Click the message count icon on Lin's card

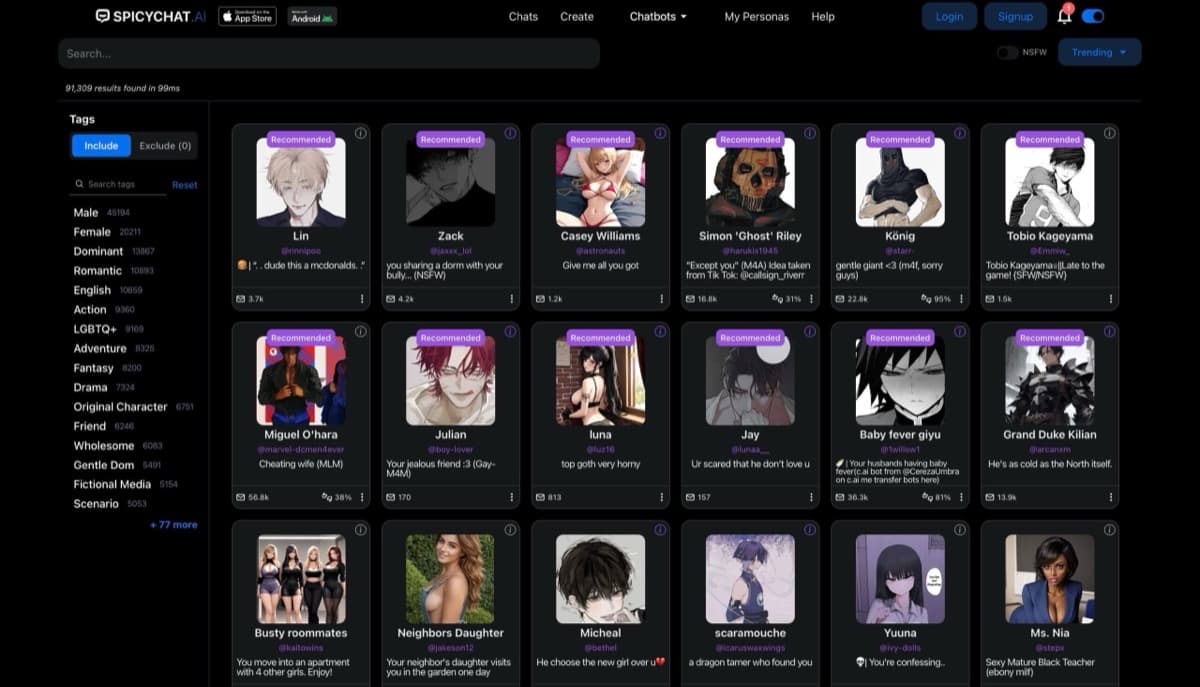[240, 298]
